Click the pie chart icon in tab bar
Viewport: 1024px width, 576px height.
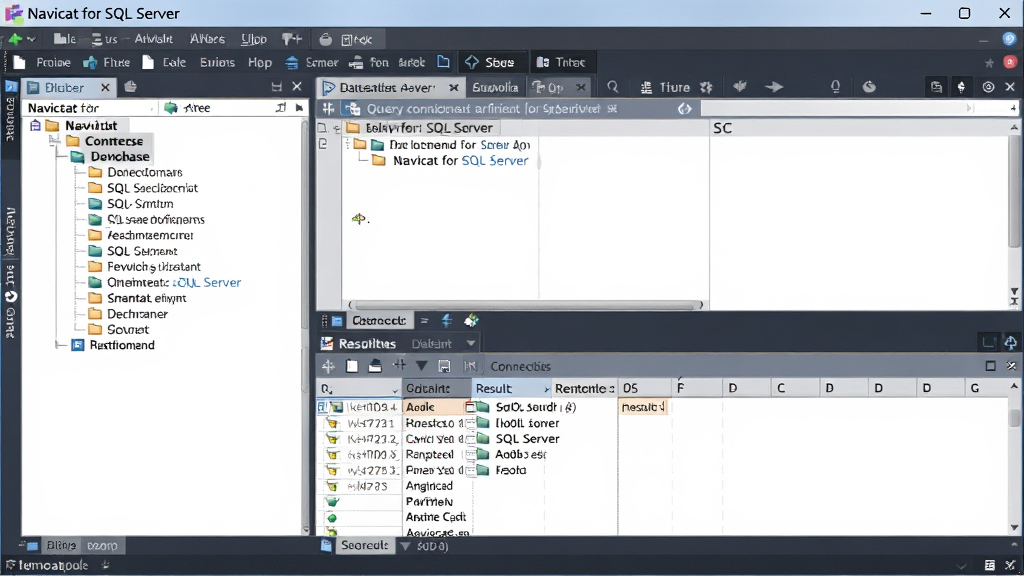pyautogui.click(x=869, y=87)
